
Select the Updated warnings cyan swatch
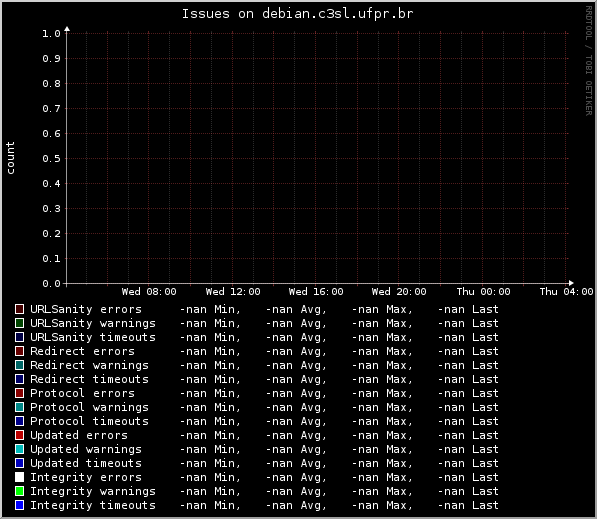[19, 449]
